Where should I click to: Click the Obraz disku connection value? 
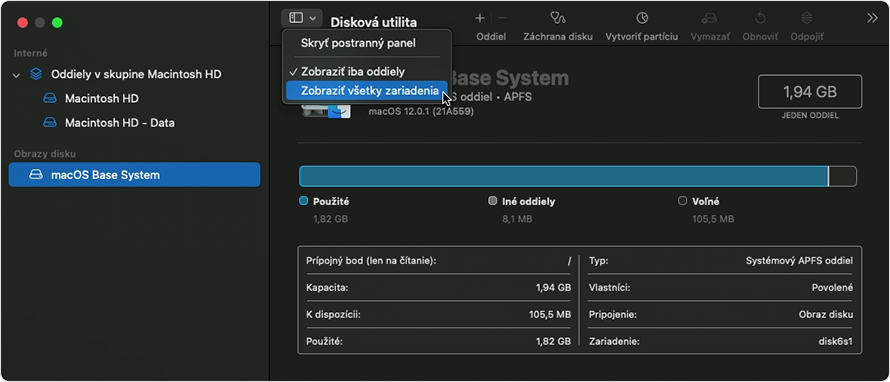[x=826, y=314]
